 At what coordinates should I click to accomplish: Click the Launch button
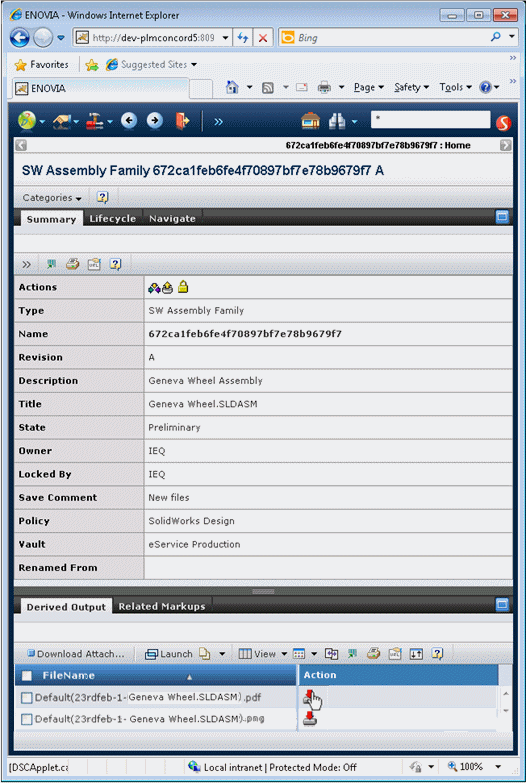[x=169, y=654]
